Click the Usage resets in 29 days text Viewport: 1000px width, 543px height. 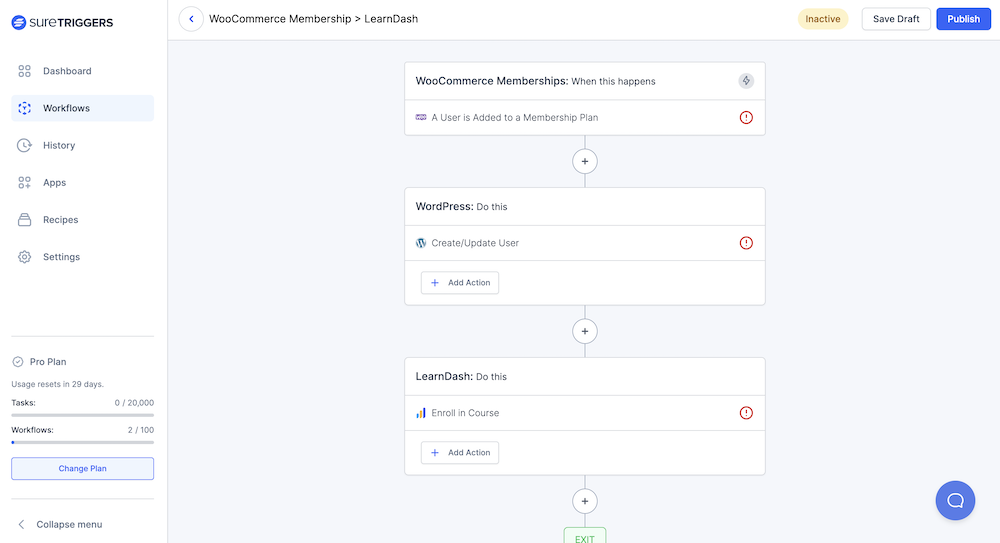pyautogui.click(x=57, y=384)
